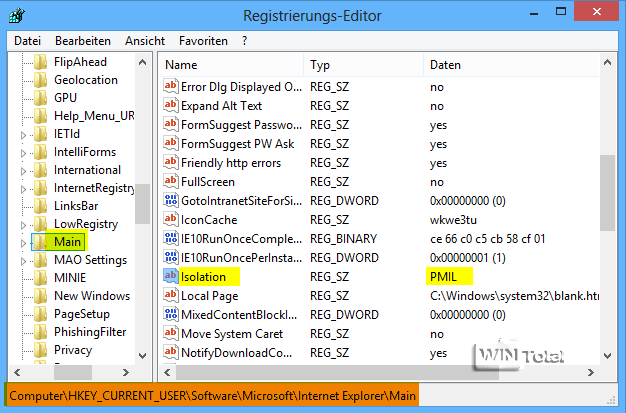626x413 pixels.
Task: Click the MINIE folder icon
Action: pyautogui.click(x=40, y=278)
